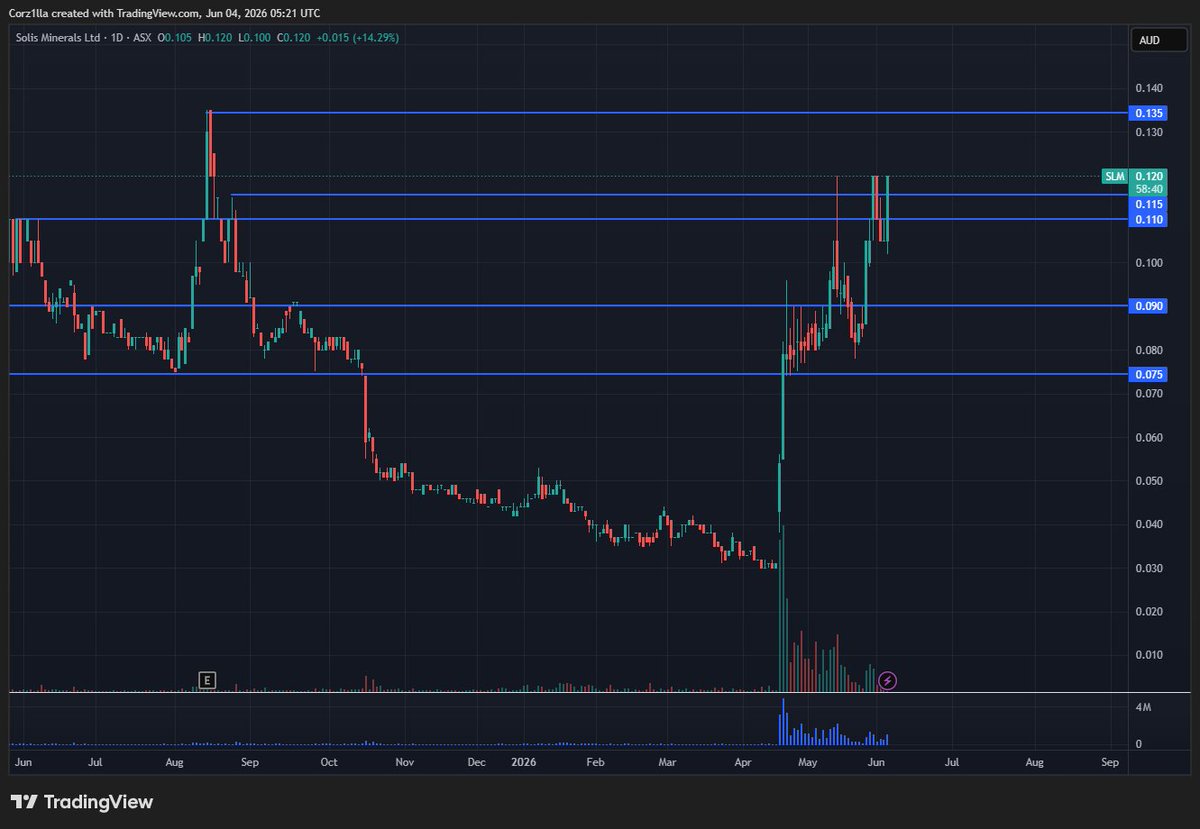
Task: Click the Oct time axis label
Action: tap(328, 762)
